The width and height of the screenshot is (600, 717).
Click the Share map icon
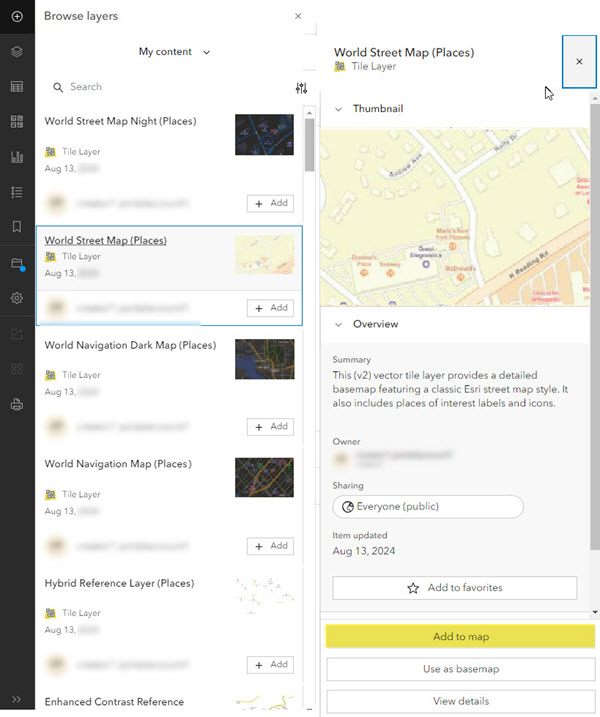17,334
